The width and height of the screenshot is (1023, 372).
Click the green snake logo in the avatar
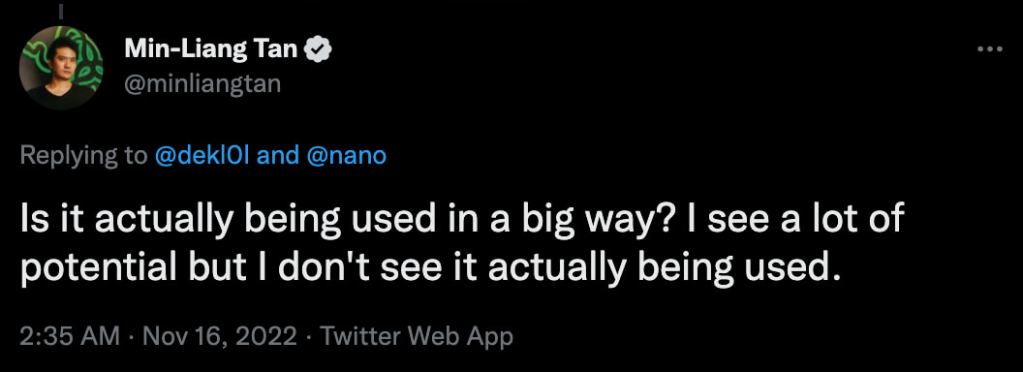(x=86, y=62)
